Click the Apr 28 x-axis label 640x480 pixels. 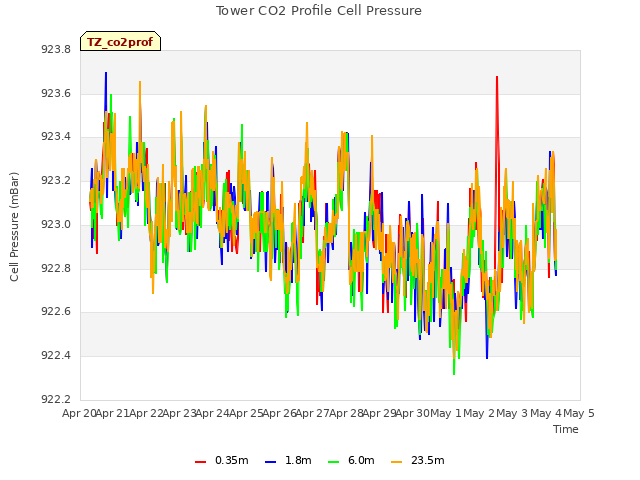(x=346, y=413)
